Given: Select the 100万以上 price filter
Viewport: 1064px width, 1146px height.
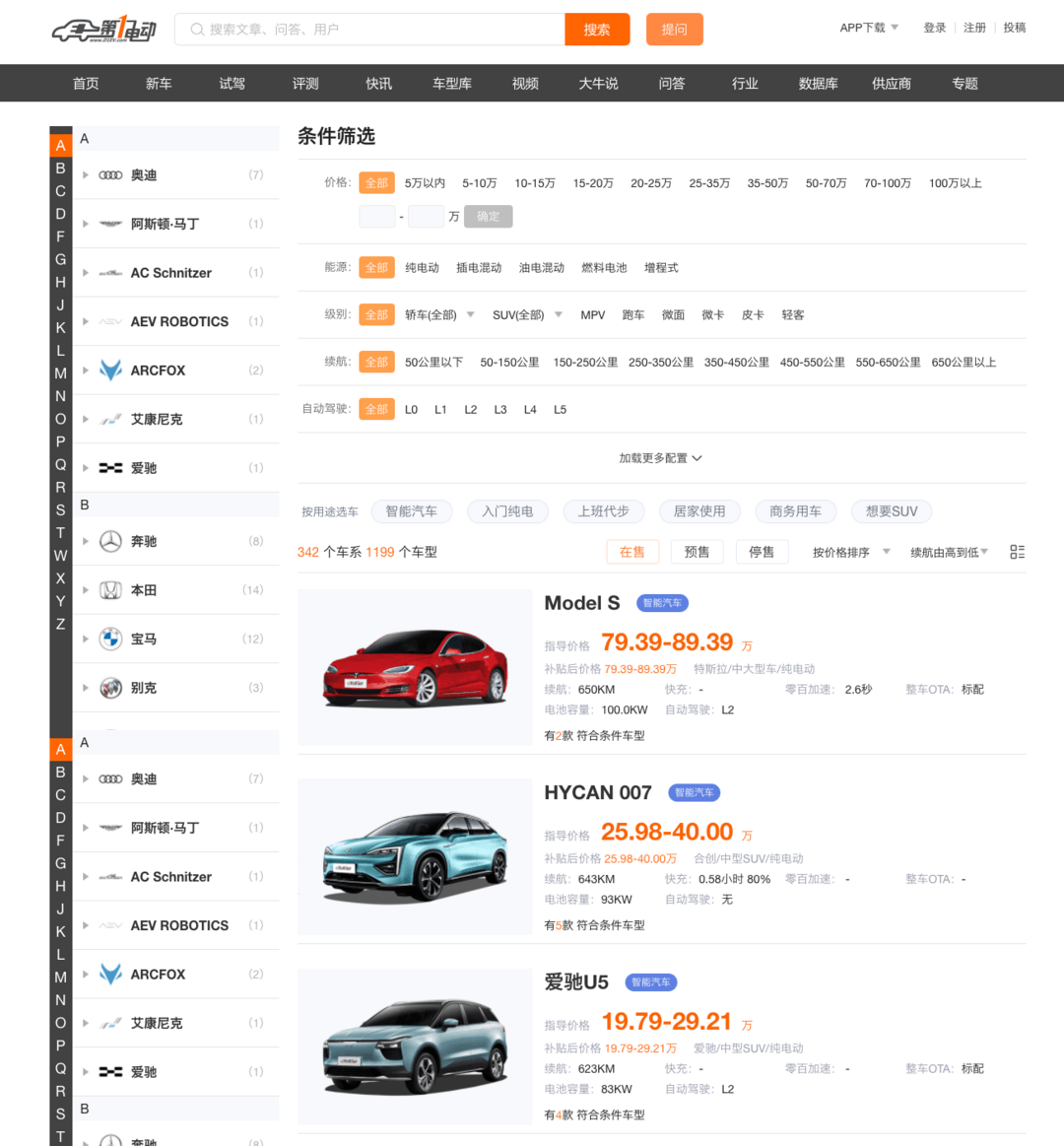Looking at the screenshot, I should pyautogui.click(x=955, y=182).
